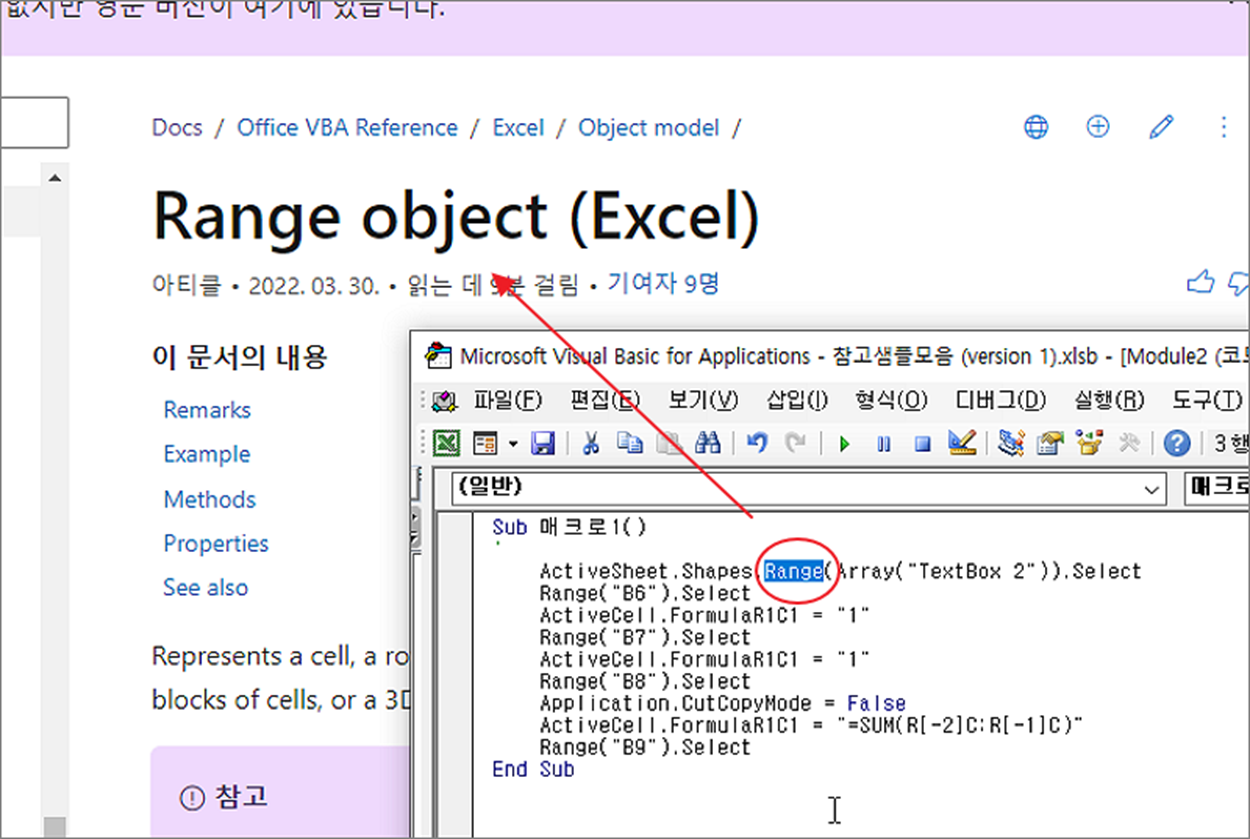Image resolution: width=1250 pixels, height=839 pixels.
Task: Open the Insert UserForm dropdown arrow
Action: (513, 443)
